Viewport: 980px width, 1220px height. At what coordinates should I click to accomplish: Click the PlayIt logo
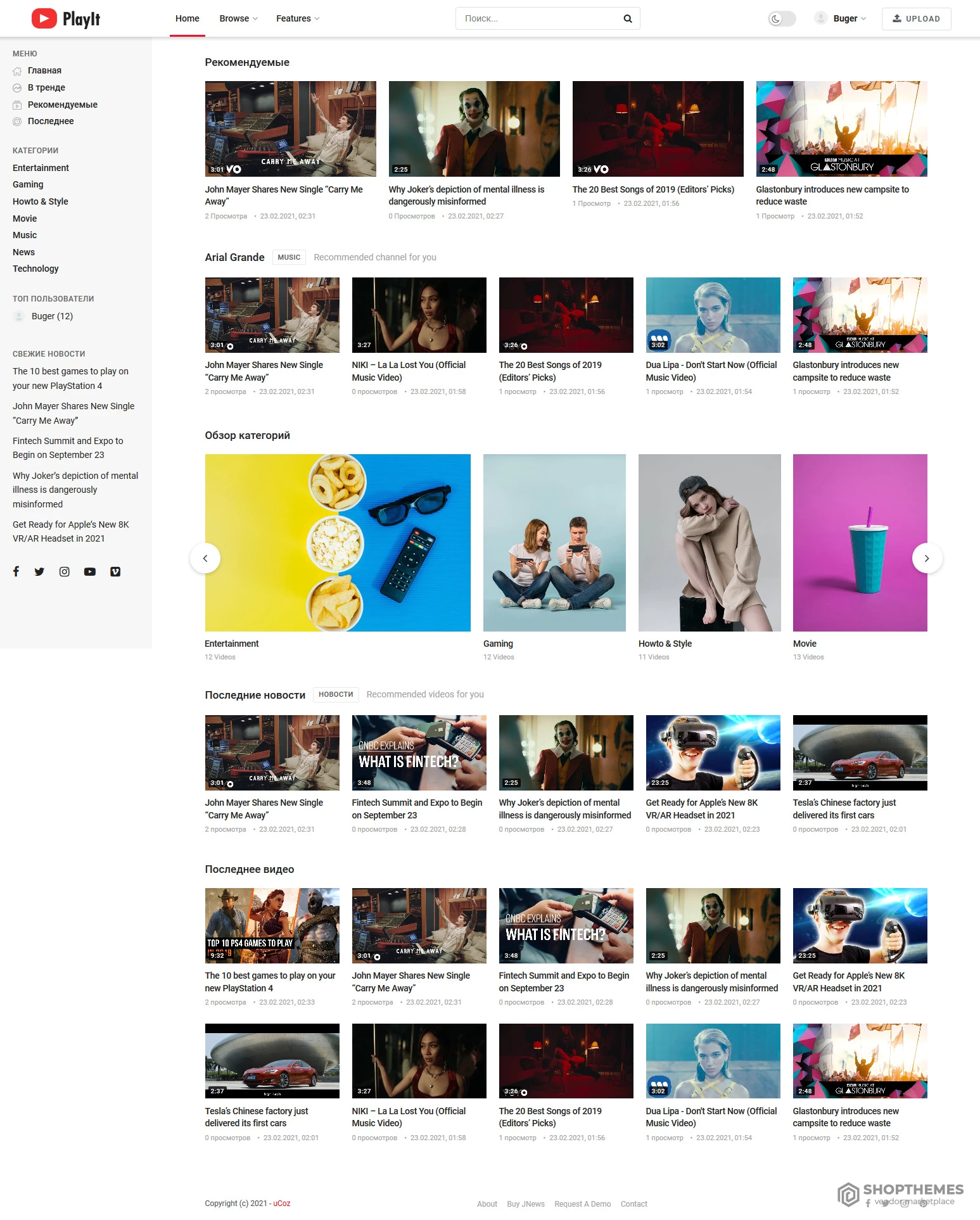click(x=66, y=19)
